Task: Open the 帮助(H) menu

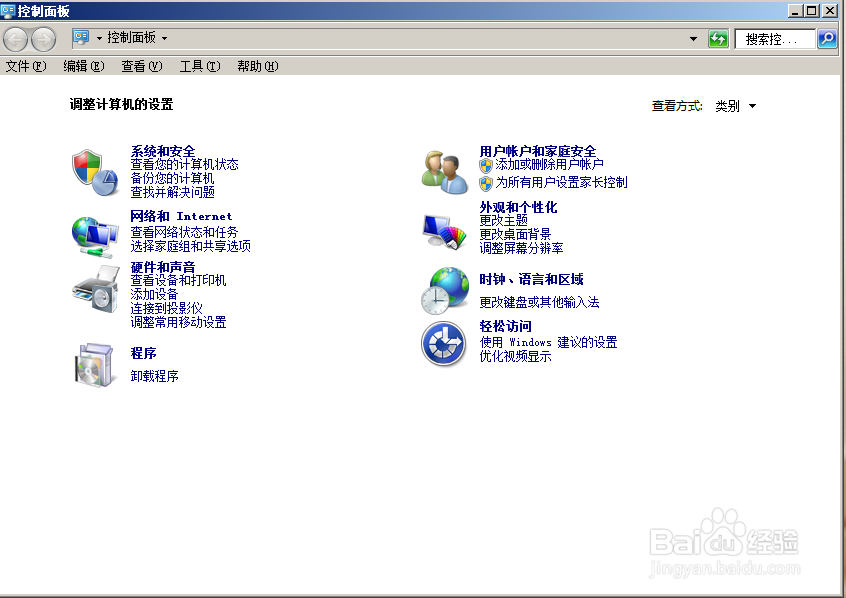Action: point(258,66)
